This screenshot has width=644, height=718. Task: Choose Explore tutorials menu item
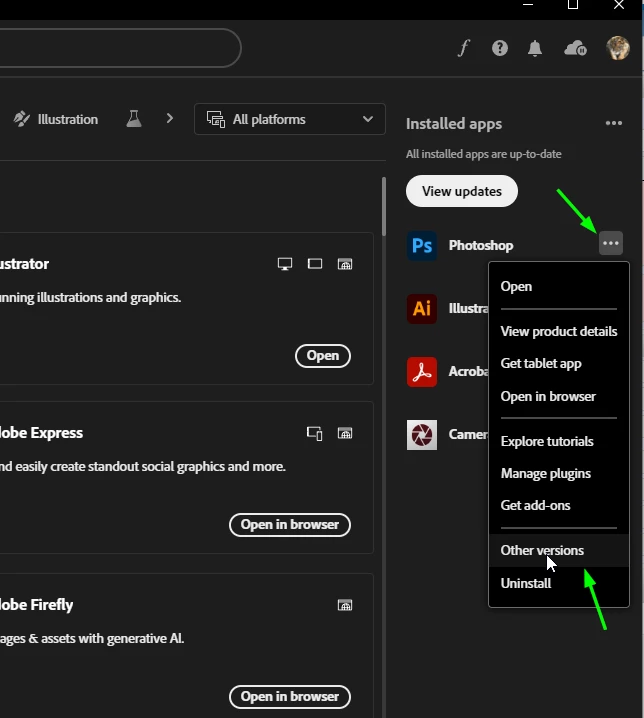559,441
